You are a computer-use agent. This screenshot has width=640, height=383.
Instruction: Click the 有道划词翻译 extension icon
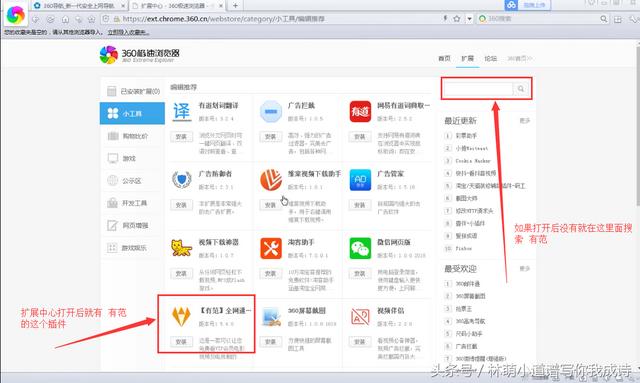182,111
